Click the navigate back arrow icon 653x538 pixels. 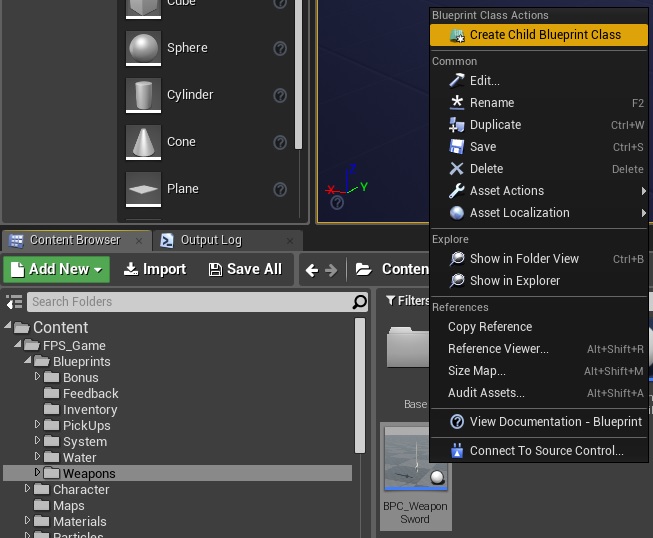pyautogui.click(x=312, y=269)
